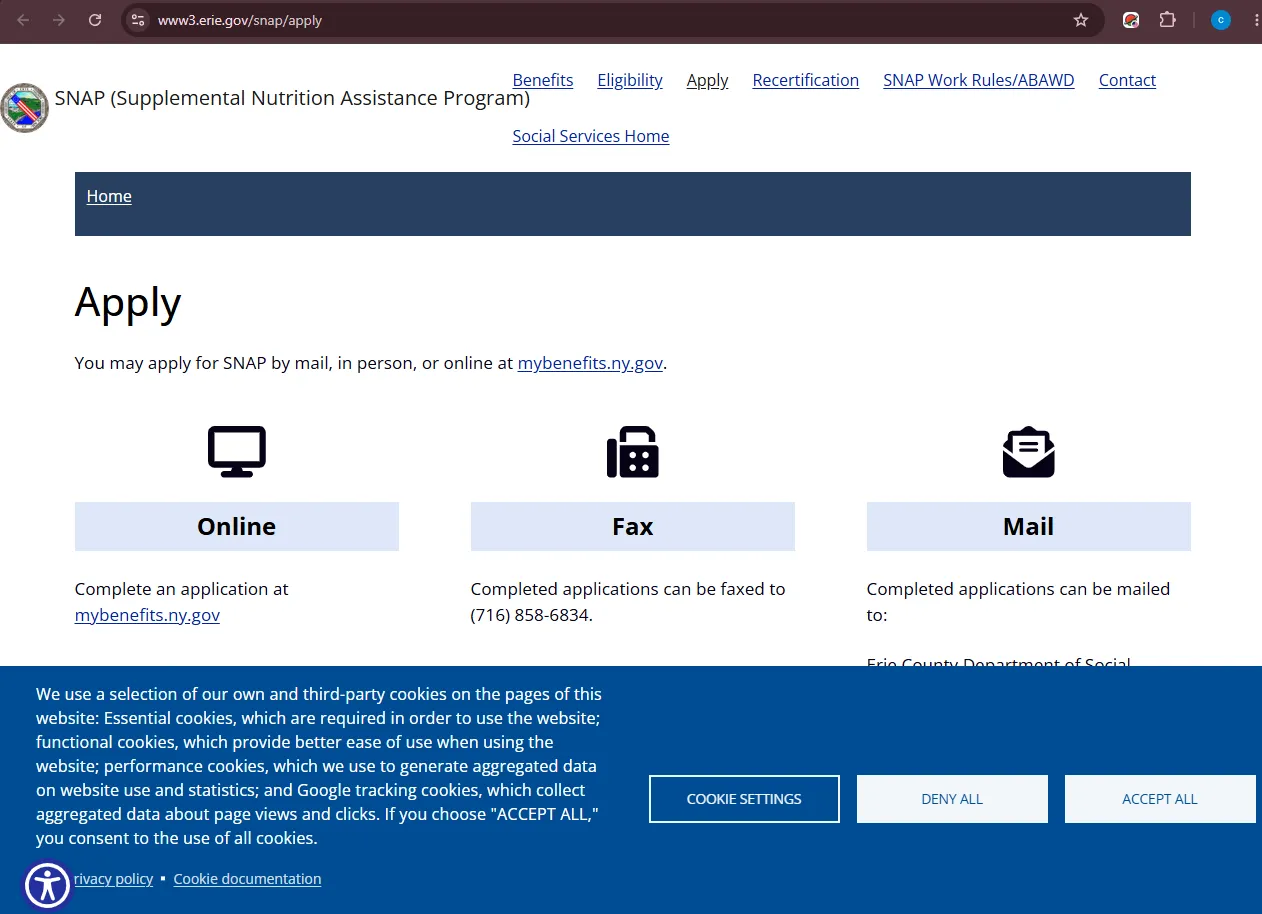Open the Contact nav item
1262x914 pixels.
pos(1127,80)
